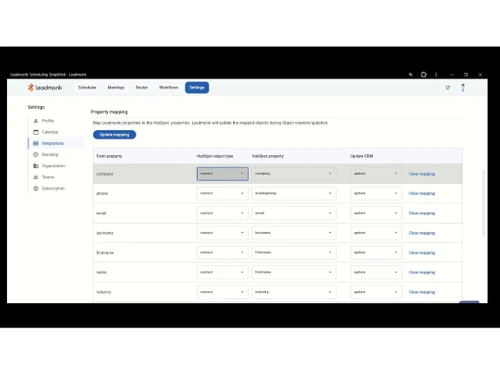Open HubSpot property dropdown for industry row
The image size is (500, 375).
[x=294, y=292]
